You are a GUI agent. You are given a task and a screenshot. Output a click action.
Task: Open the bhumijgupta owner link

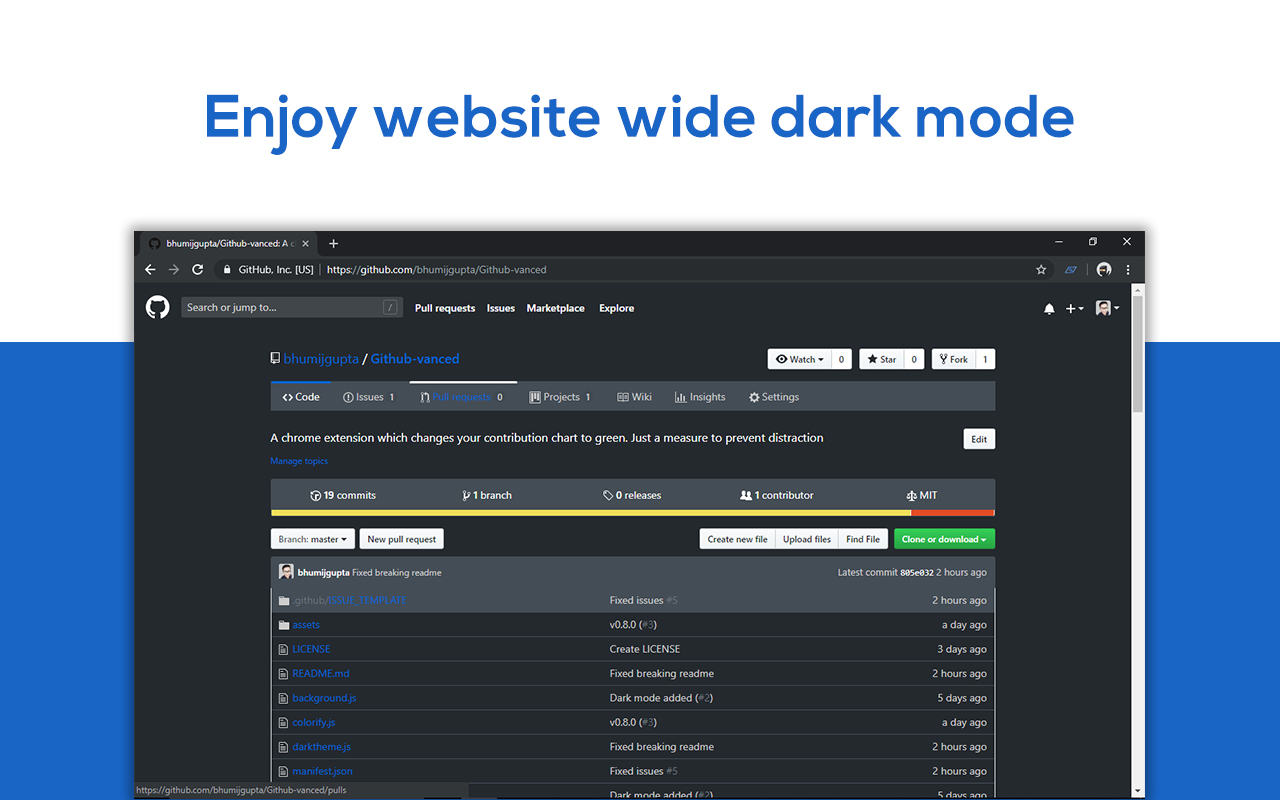click(321, 359)
